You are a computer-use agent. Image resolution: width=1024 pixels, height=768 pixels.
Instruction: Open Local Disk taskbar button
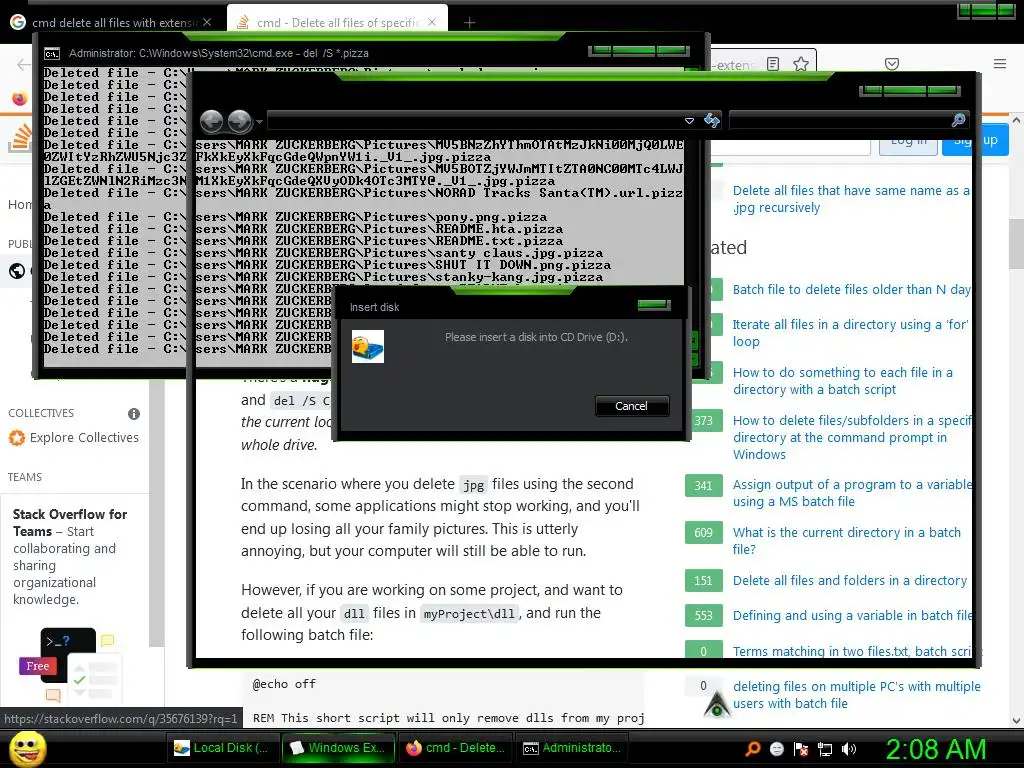point(223,748)
